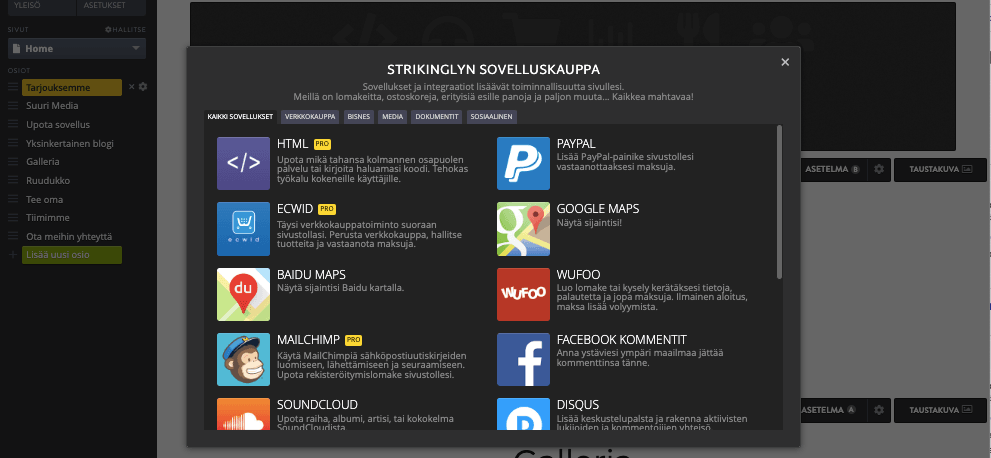
Task: Open the Bisnes tab
Action: coord(359,117)
